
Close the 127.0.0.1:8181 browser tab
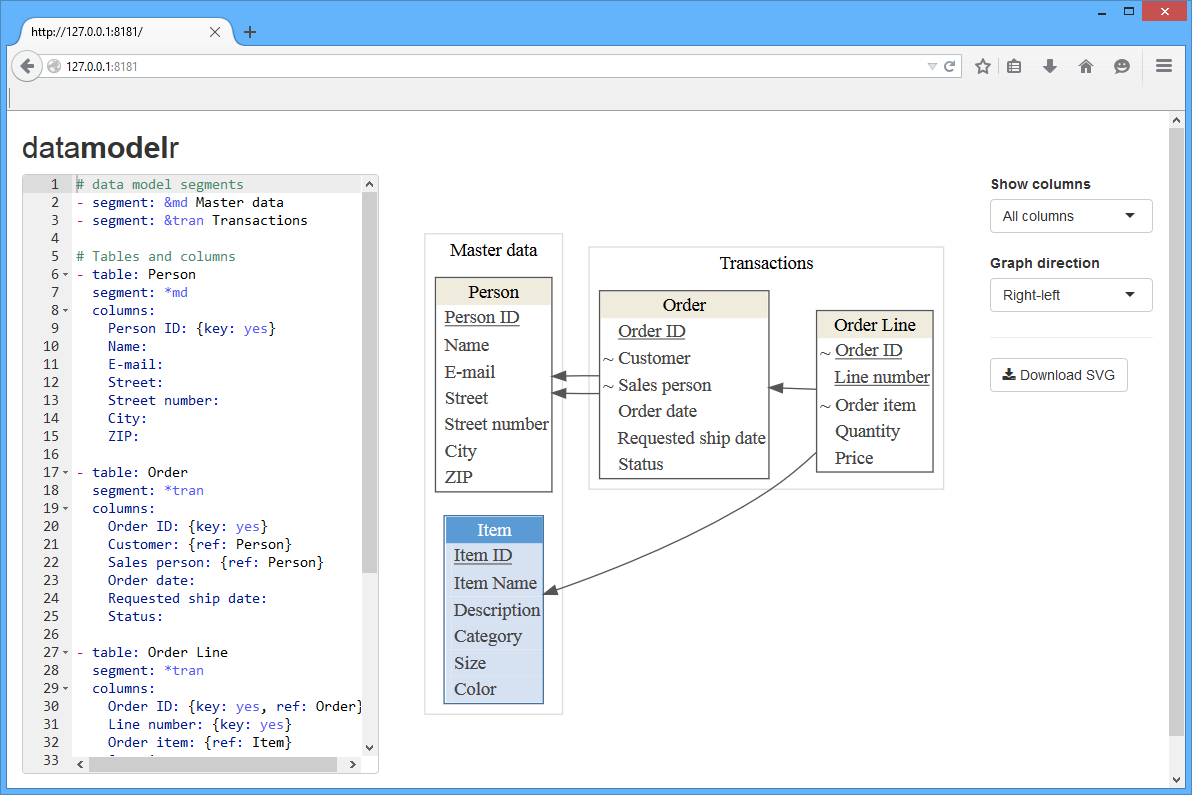point(215,32)
